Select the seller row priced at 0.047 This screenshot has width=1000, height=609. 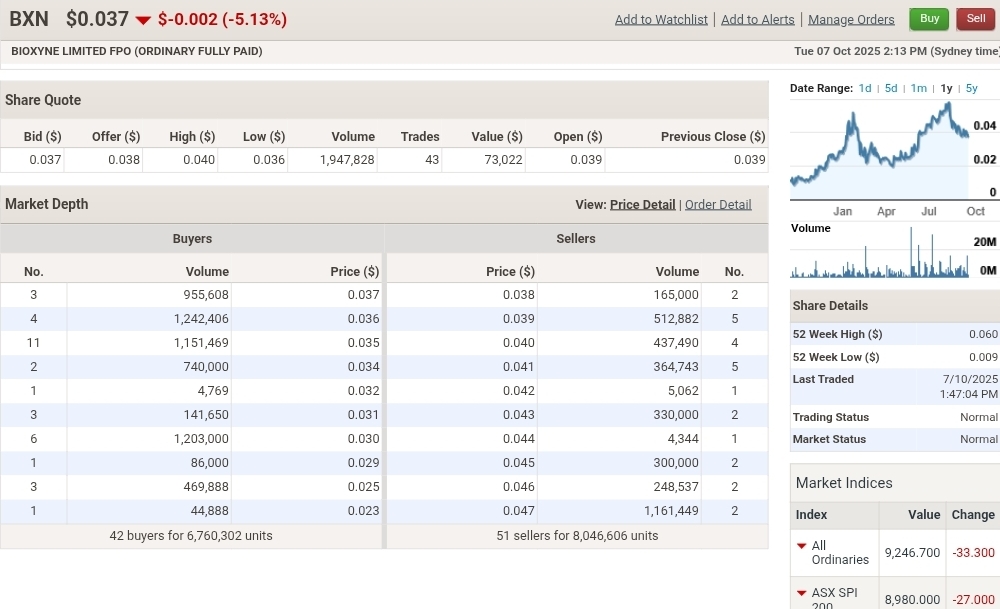coord(576,511)
